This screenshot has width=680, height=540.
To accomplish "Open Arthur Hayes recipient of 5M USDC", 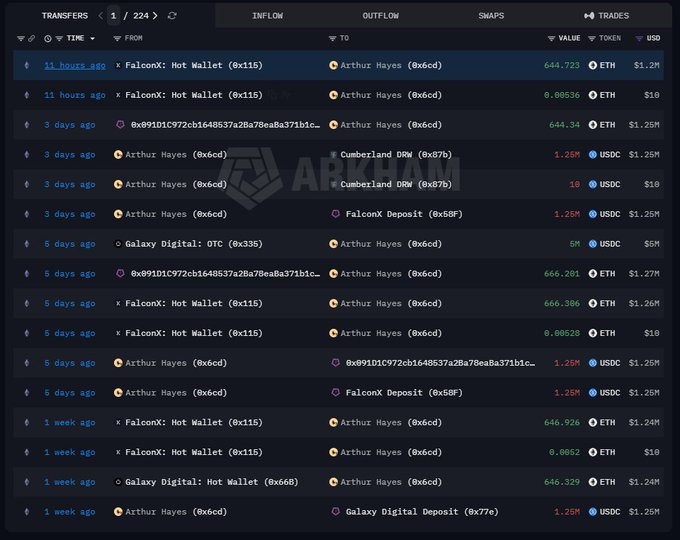I will [x=391, y=244].
